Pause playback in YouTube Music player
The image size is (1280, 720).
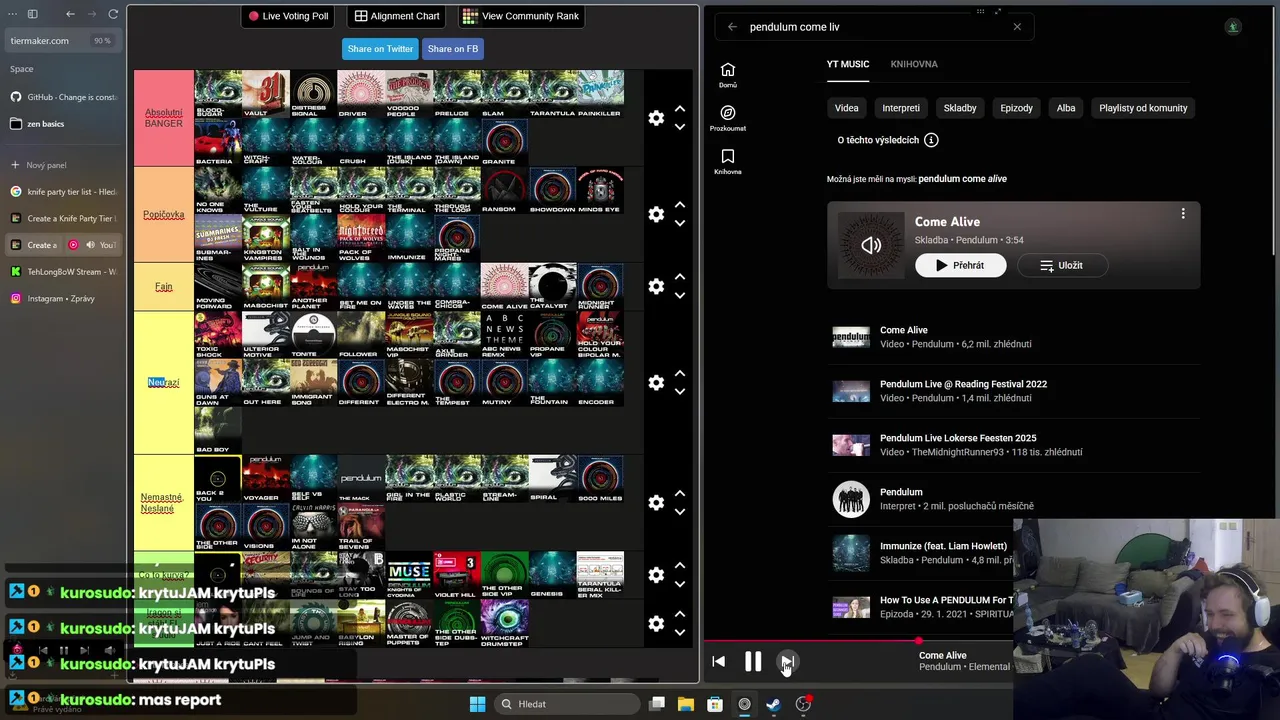pos(753,661)
